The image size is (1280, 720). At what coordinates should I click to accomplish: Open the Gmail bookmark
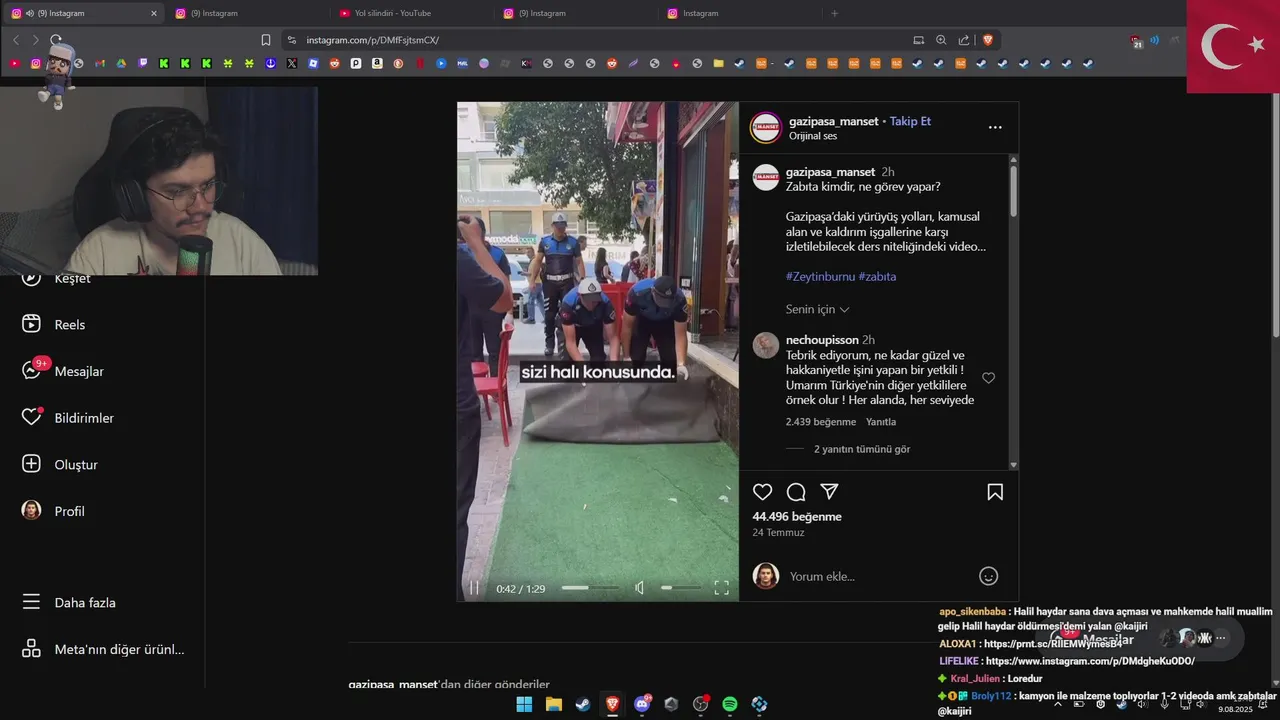click(100, 63)
